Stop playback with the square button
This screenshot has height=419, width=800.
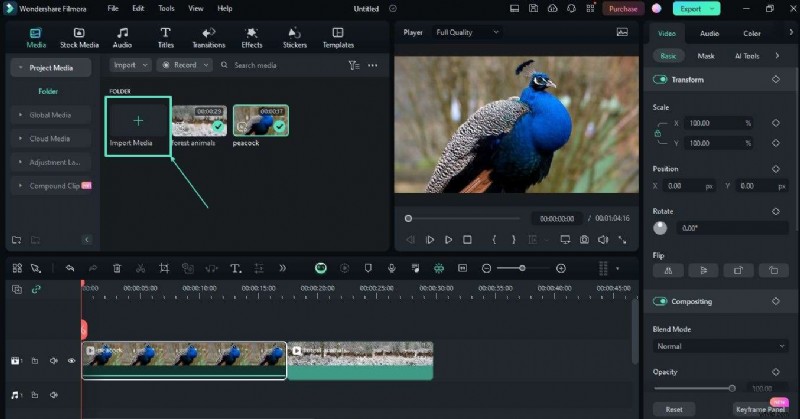click(x=467, y=239)
